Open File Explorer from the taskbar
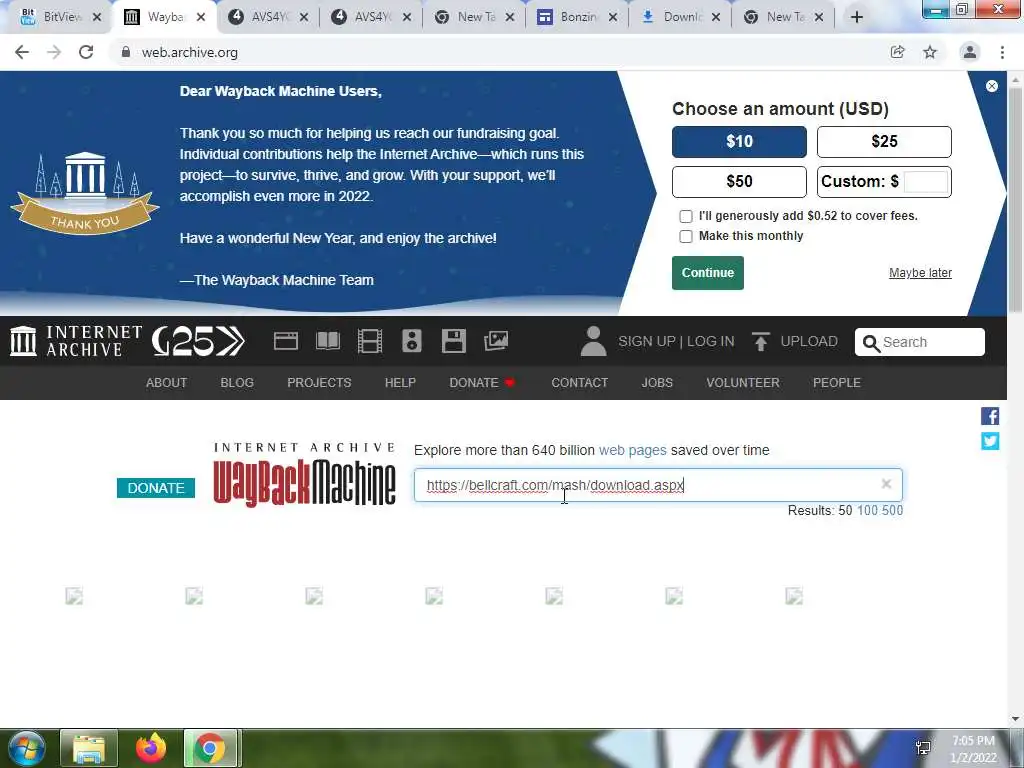This screenshot has height=768, width=1024. (89, 748)
